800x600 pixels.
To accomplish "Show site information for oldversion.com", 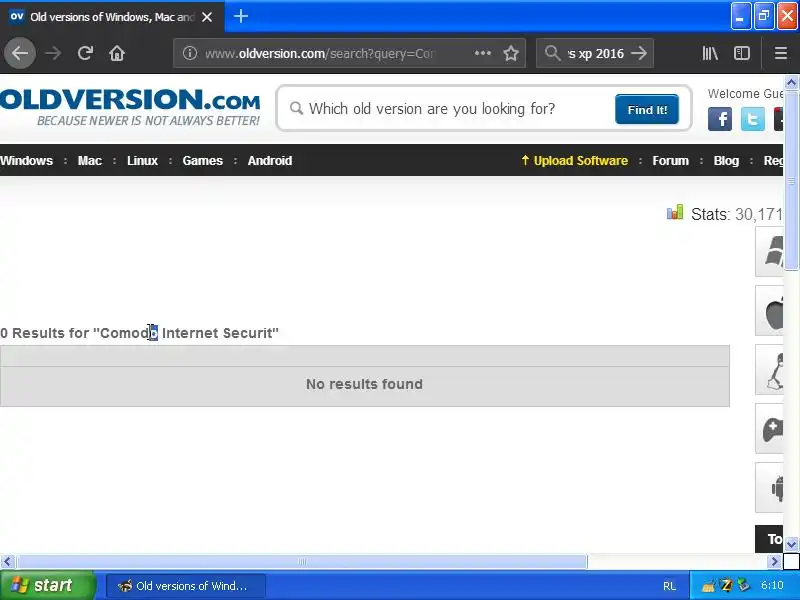I will 190,53.
